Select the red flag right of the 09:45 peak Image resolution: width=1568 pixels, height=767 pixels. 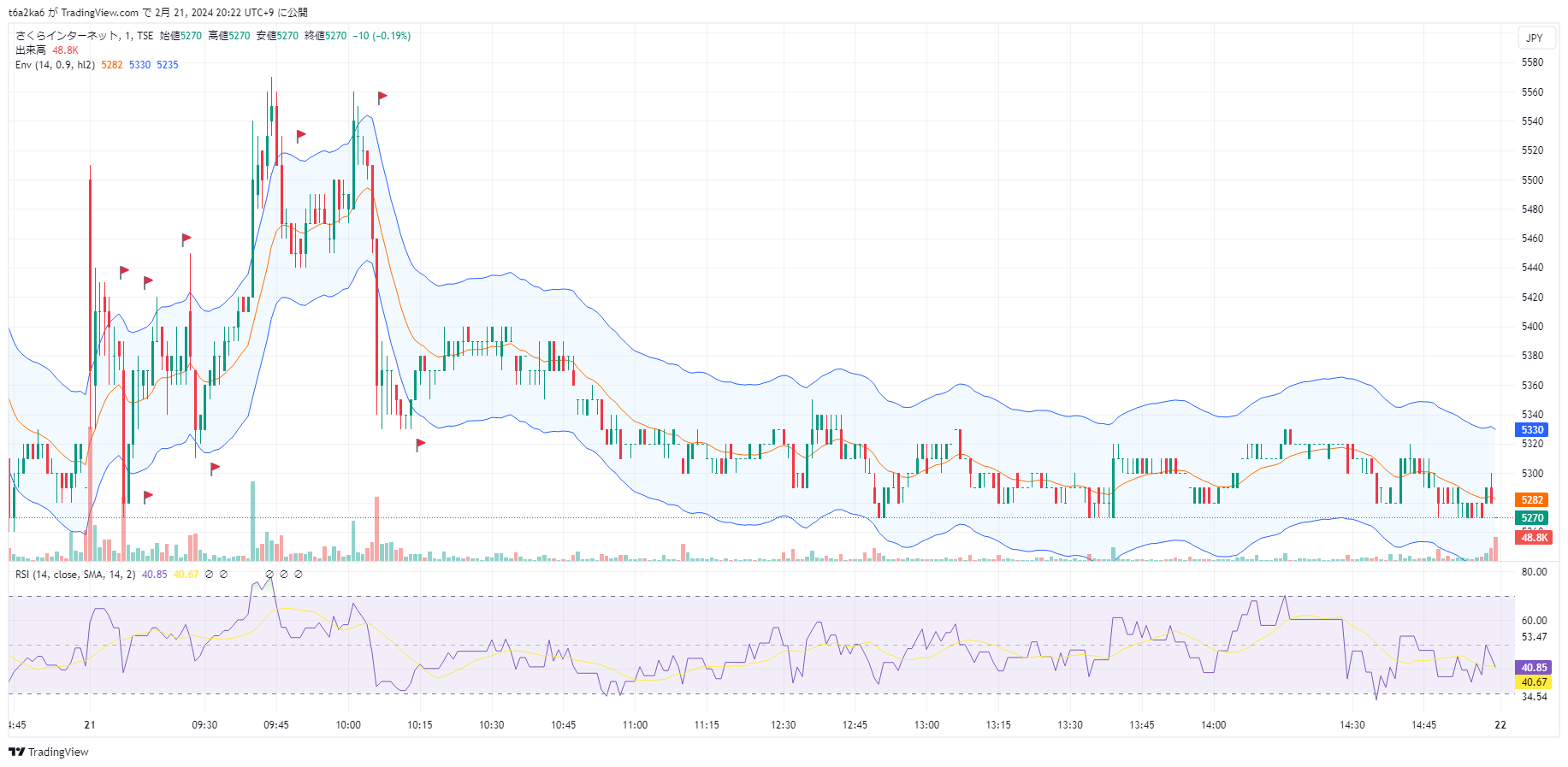[301, 135]
